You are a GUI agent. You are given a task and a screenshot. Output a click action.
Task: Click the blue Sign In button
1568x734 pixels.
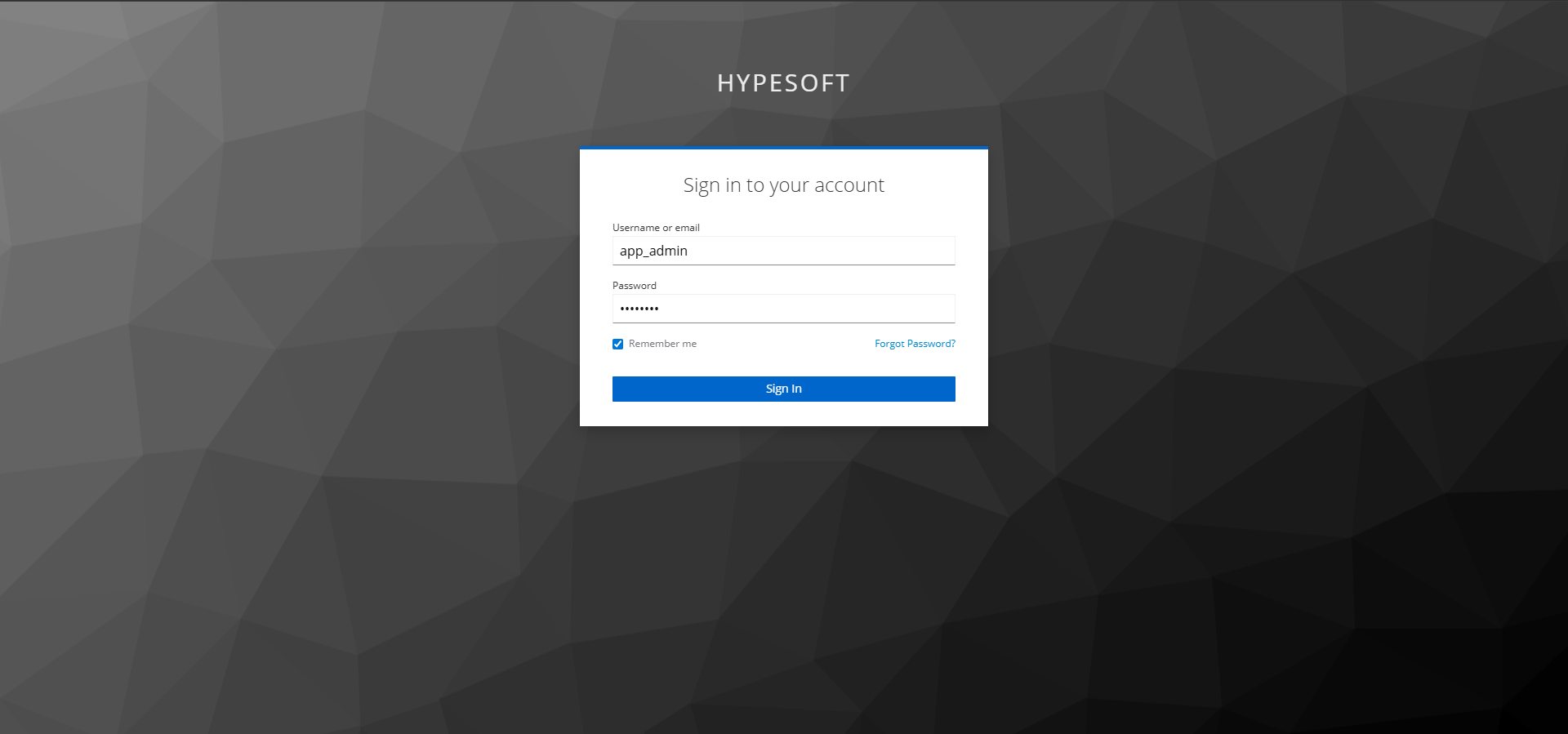[x=784, y=389]
